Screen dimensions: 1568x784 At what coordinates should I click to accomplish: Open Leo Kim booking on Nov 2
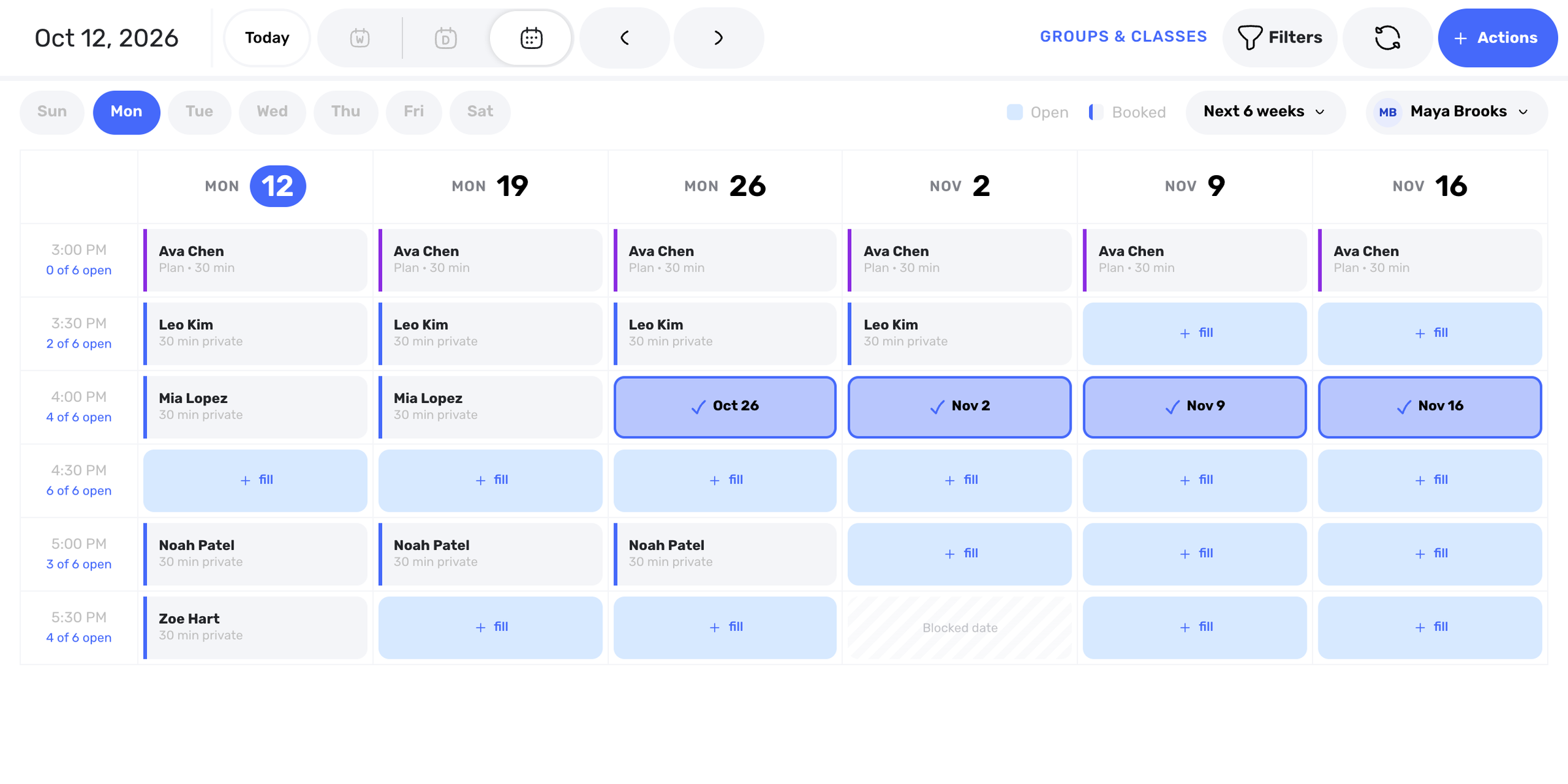point(959,333)
